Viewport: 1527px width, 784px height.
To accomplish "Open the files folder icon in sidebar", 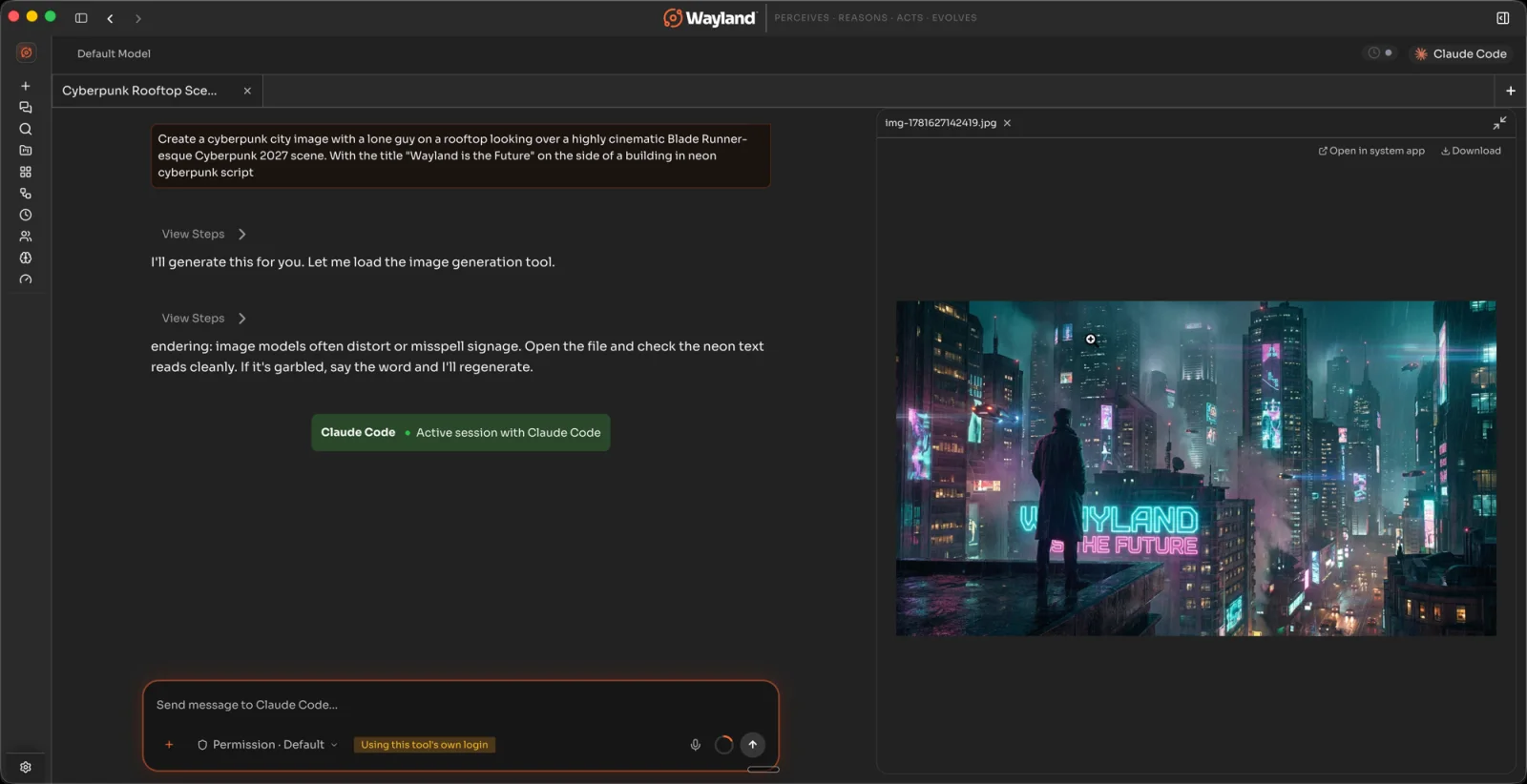I will click(x=26, y=151).
